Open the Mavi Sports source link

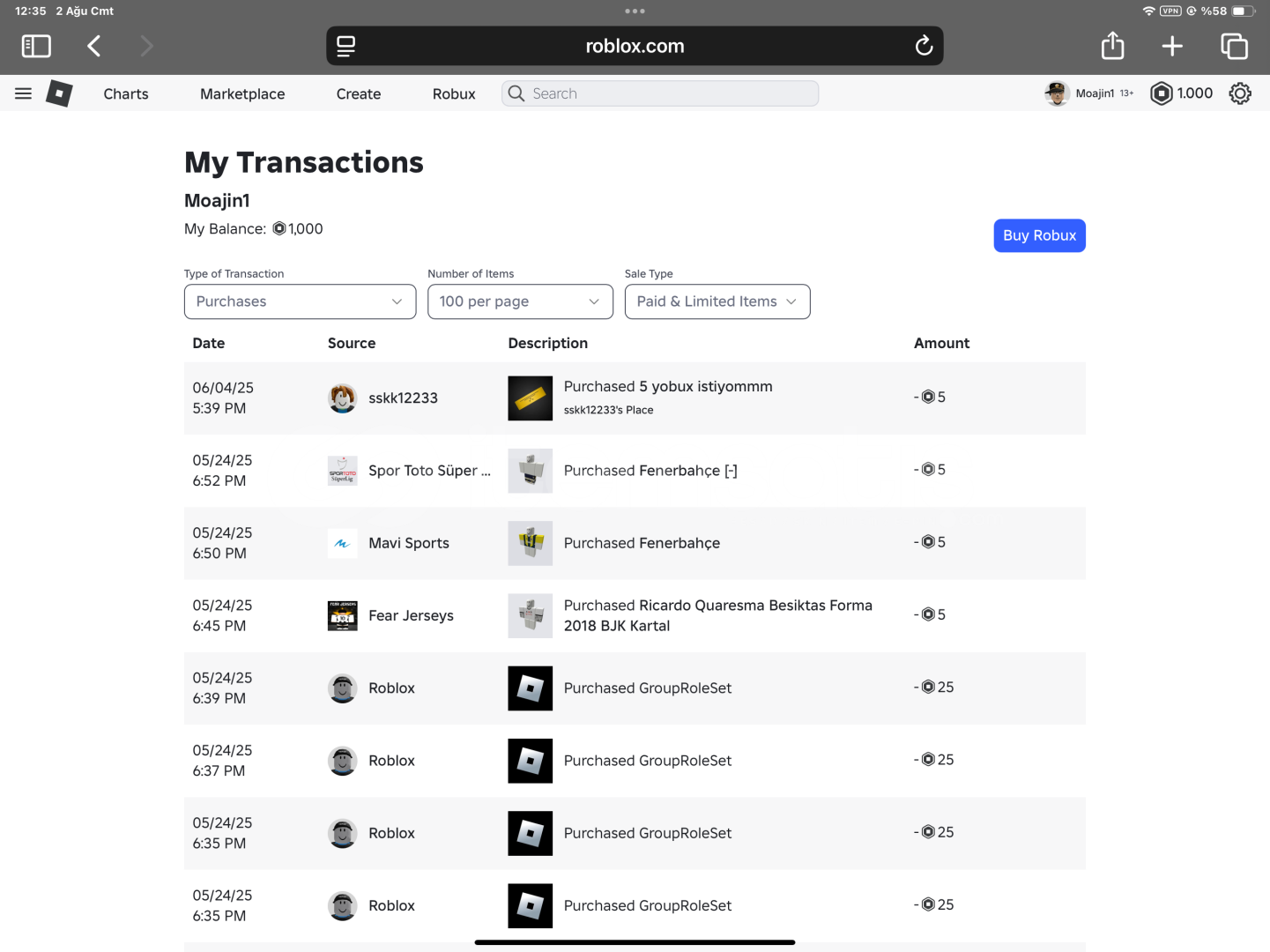409,543
